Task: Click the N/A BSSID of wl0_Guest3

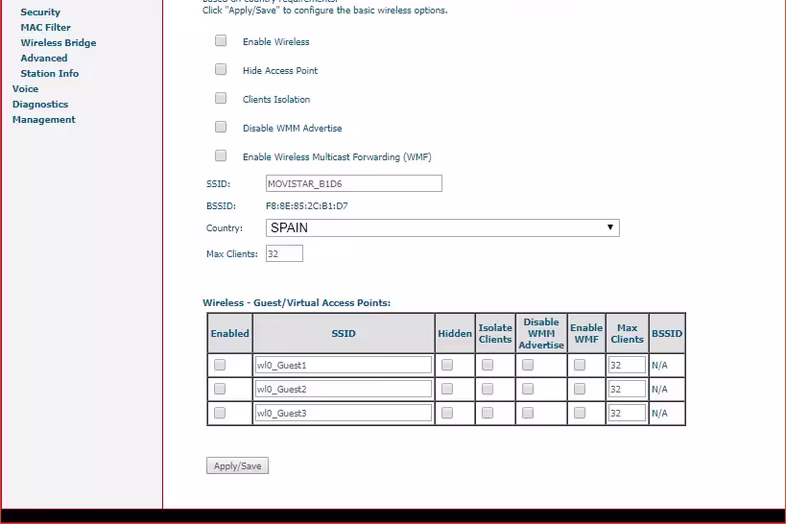Action: click(660, 414)
